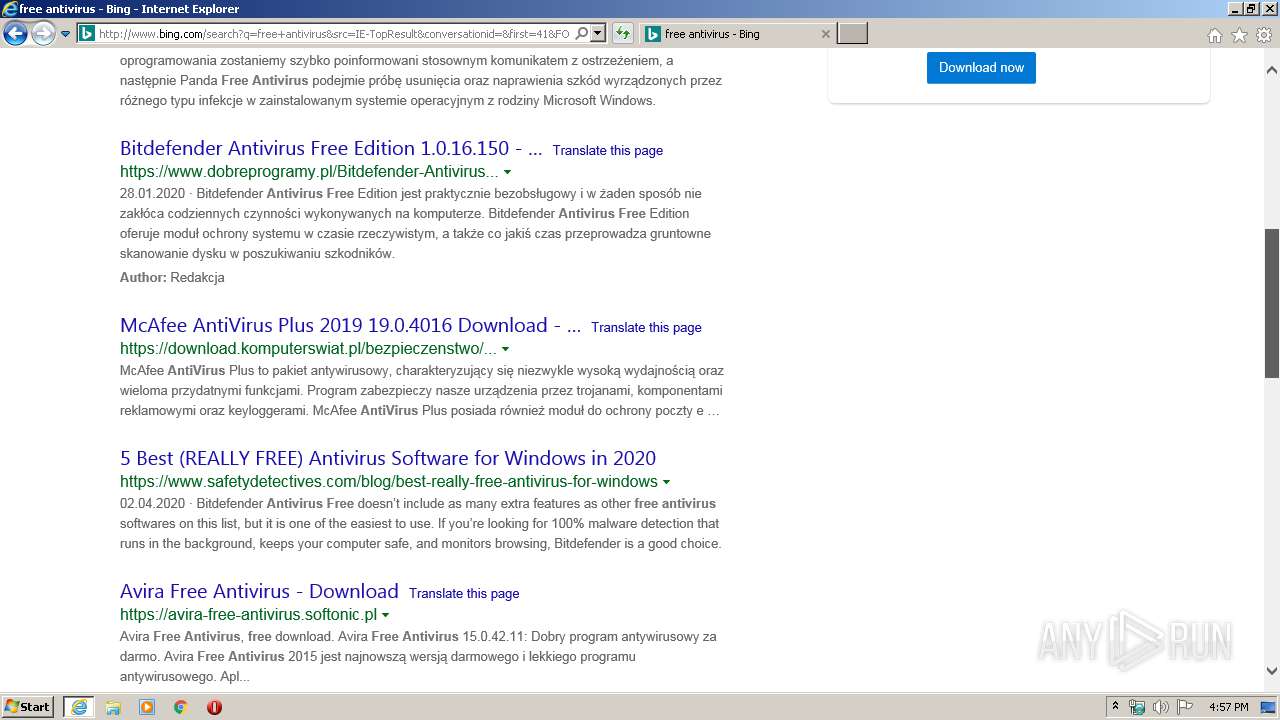This screenshot has height=720, width=1280.
Task: Click the search magnifier in the address bar
Action: tap(582, 34)
